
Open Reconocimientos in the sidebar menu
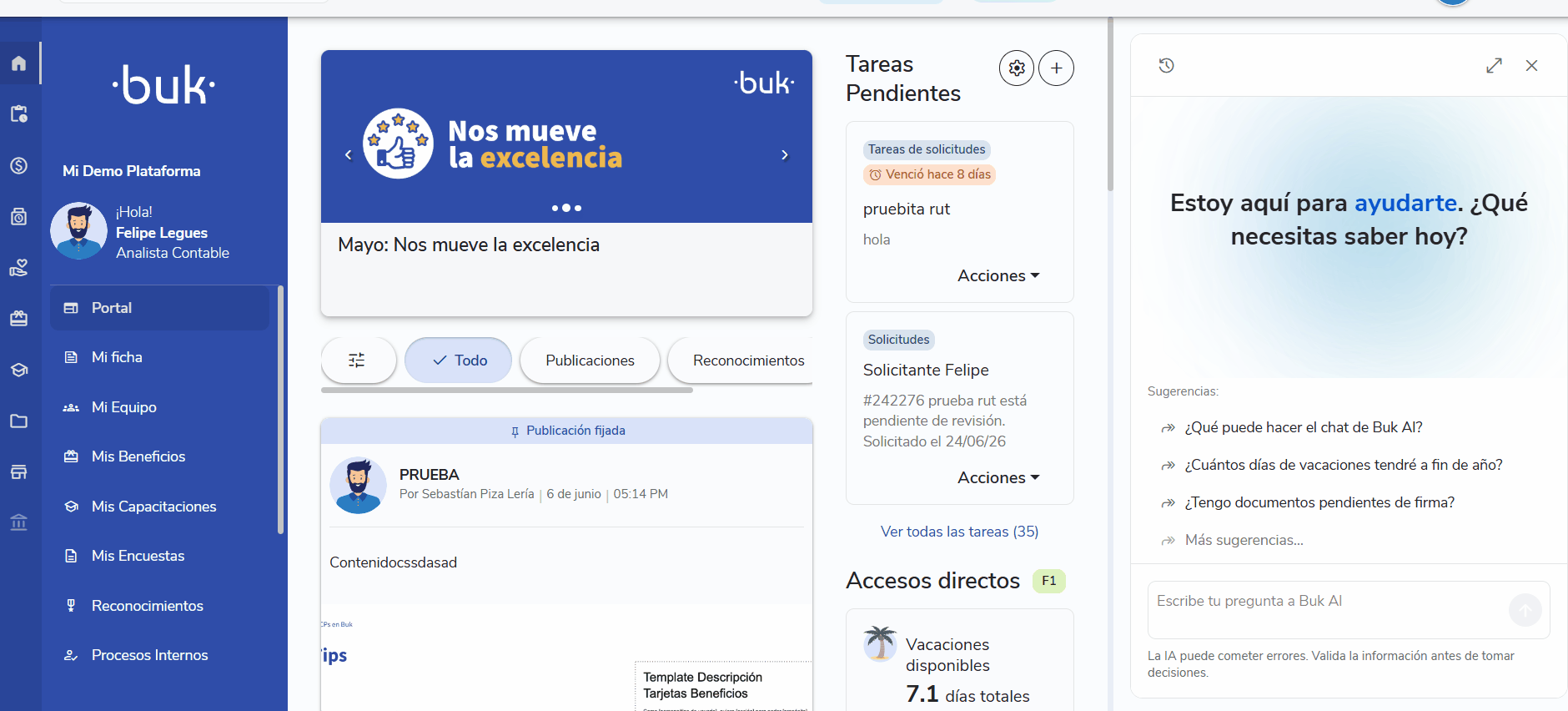pos(160,606)
